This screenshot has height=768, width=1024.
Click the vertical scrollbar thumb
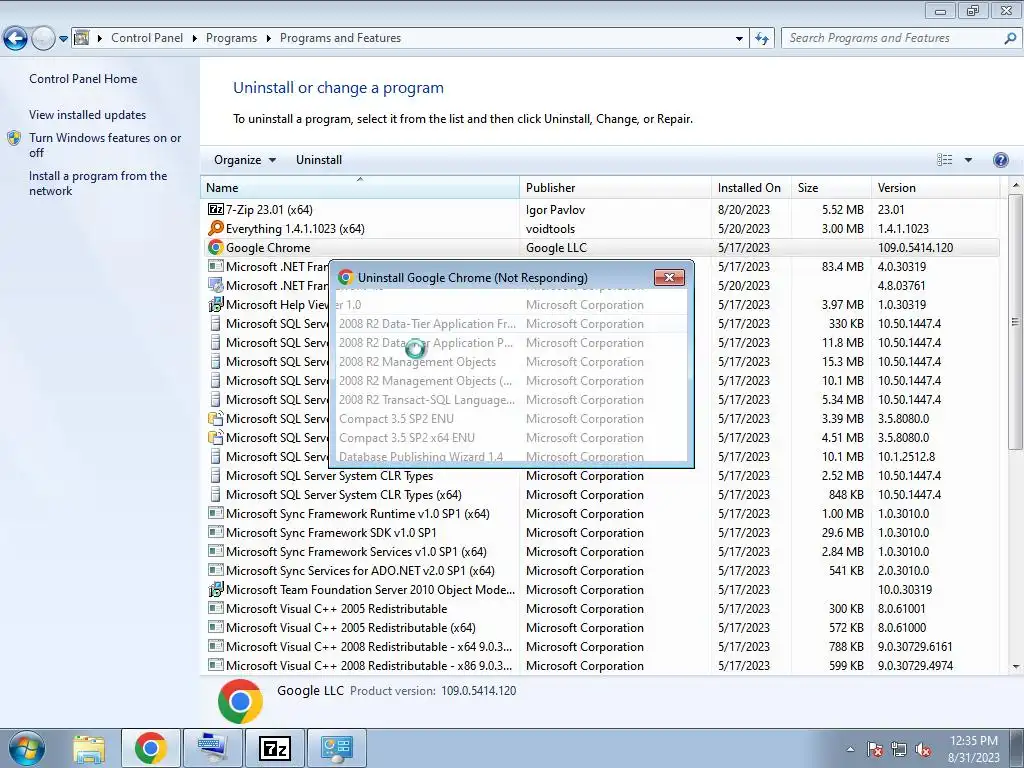click(1015, 321)
